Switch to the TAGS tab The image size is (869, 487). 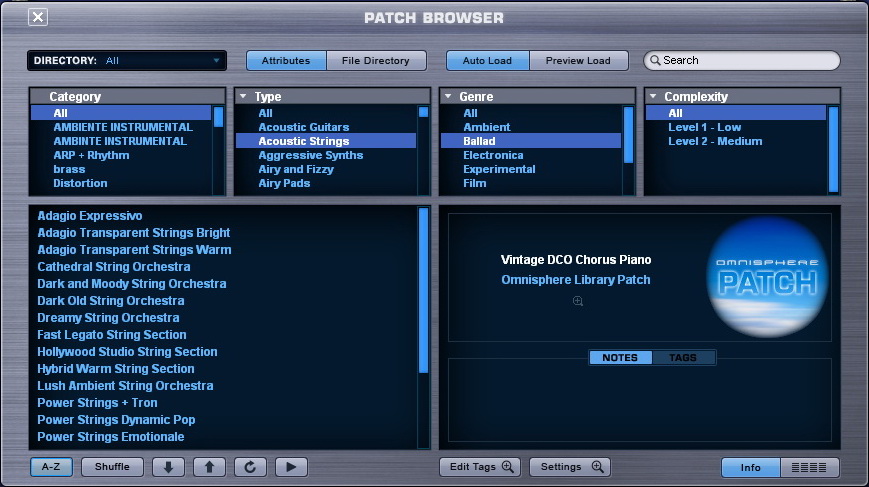coord(683,357)
